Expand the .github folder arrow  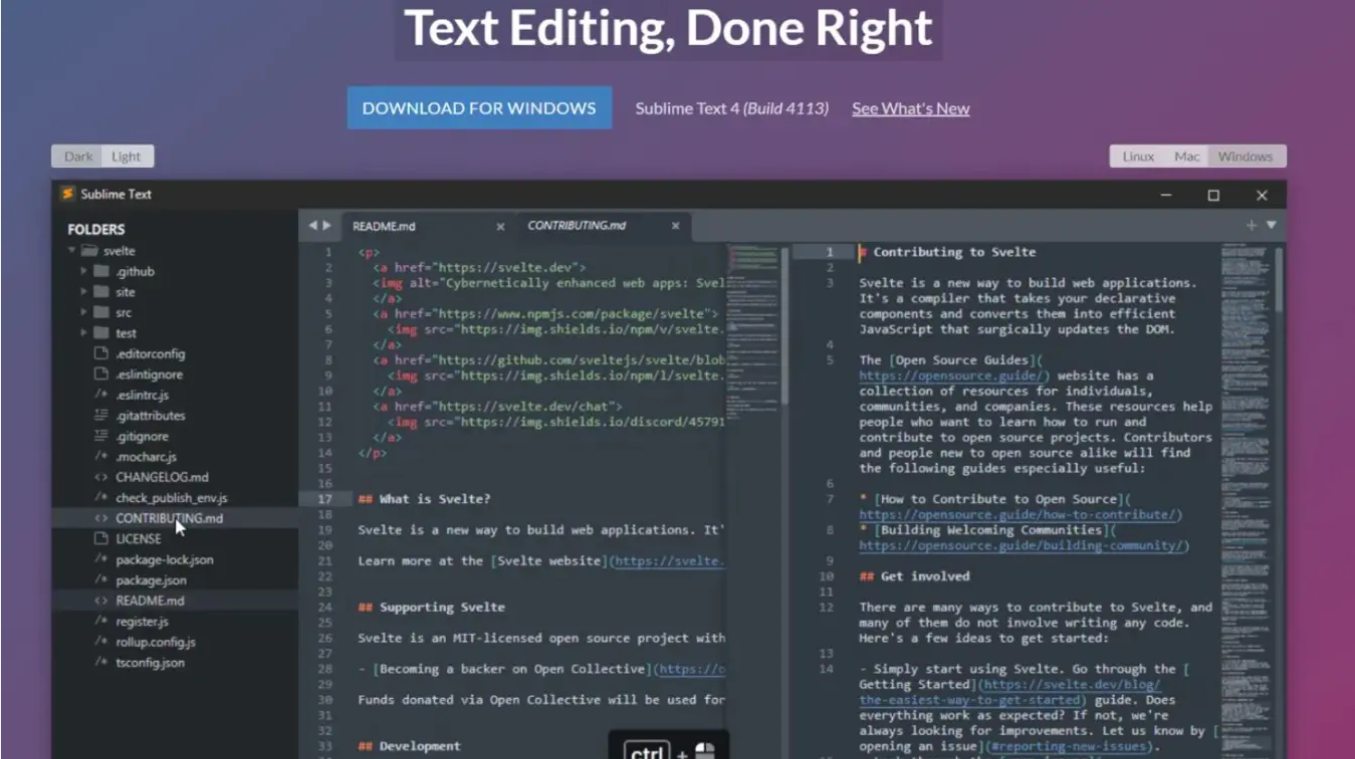[x=84, y=271]
